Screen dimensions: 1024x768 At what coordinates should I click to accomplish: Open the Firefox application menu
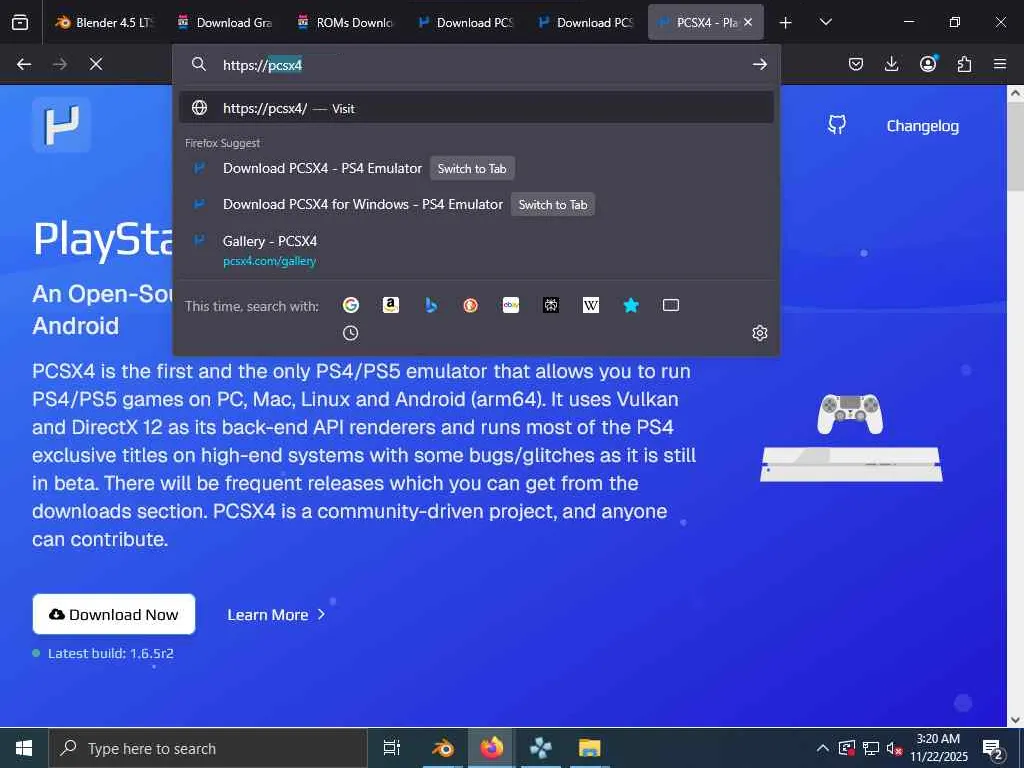(x=1000, y=64)
